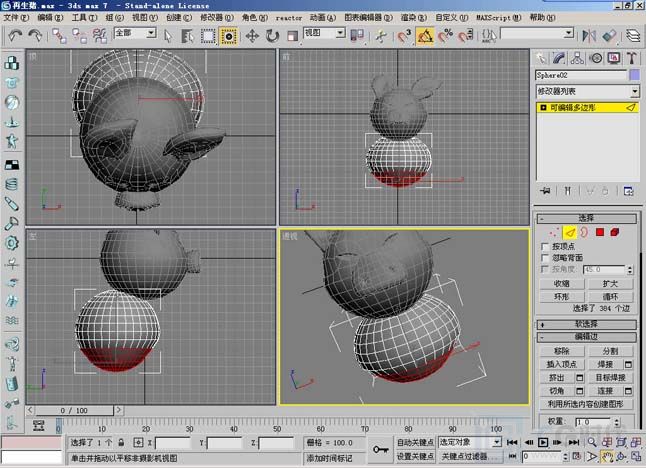Enable the 按顶点 checkbox
This screenshot has width=646, height=468.
click(545, 246)
